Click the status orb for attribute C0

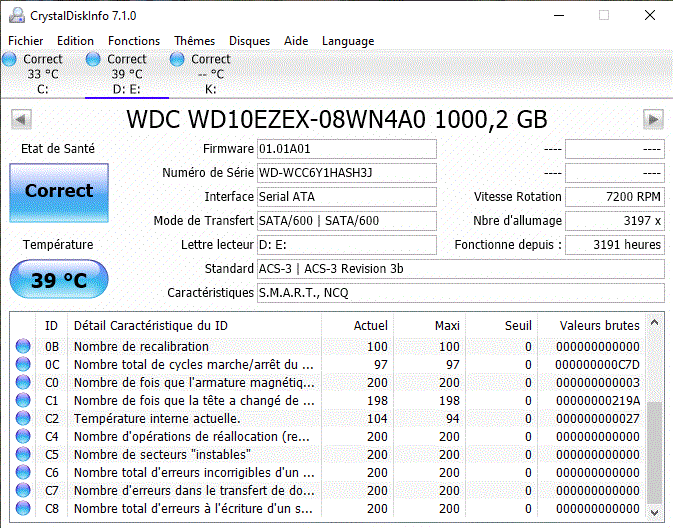pos(23,382)
